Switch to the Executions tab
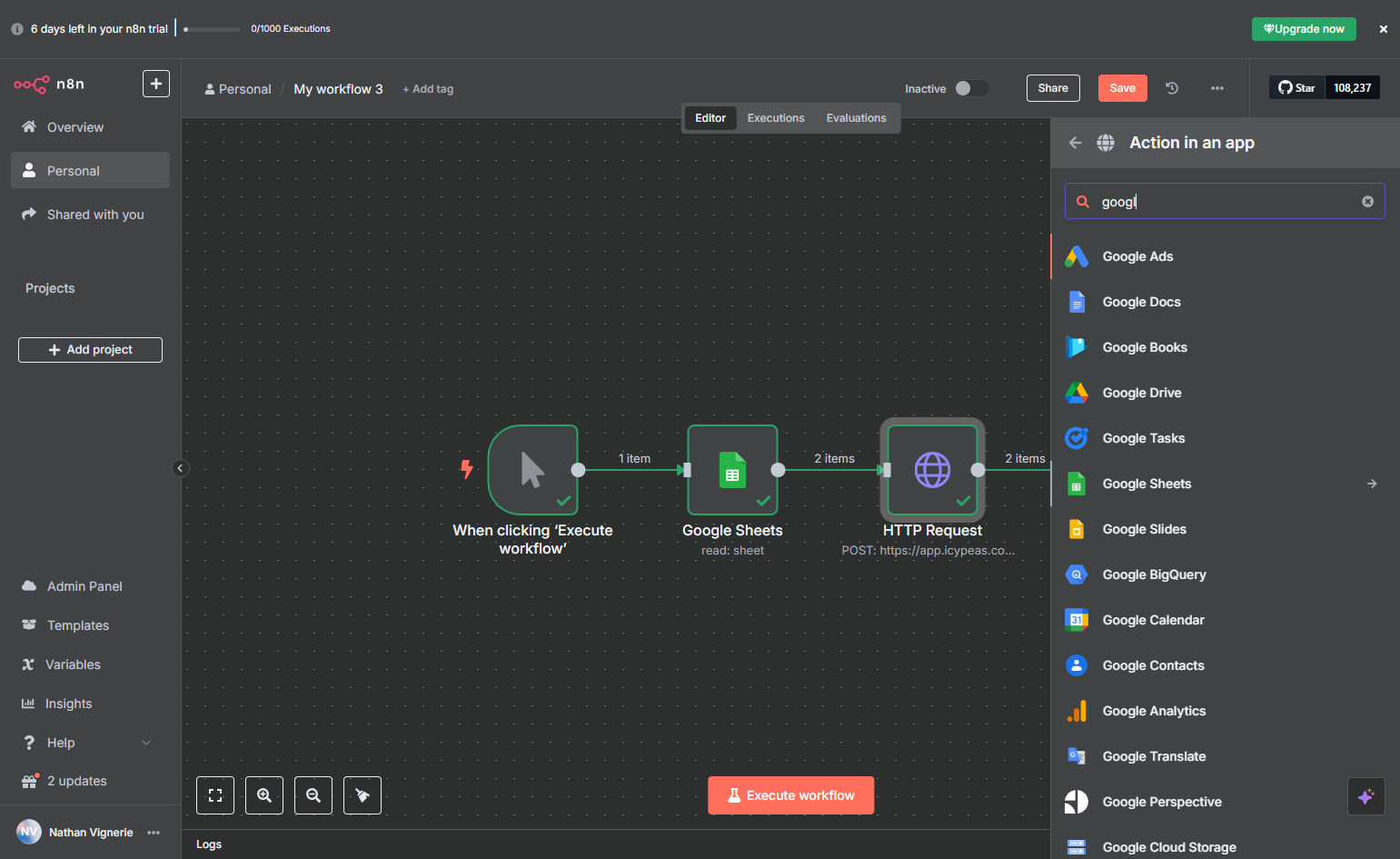Image resolution: width=1400 pixels, height=859 pixels. pos(776,118)
